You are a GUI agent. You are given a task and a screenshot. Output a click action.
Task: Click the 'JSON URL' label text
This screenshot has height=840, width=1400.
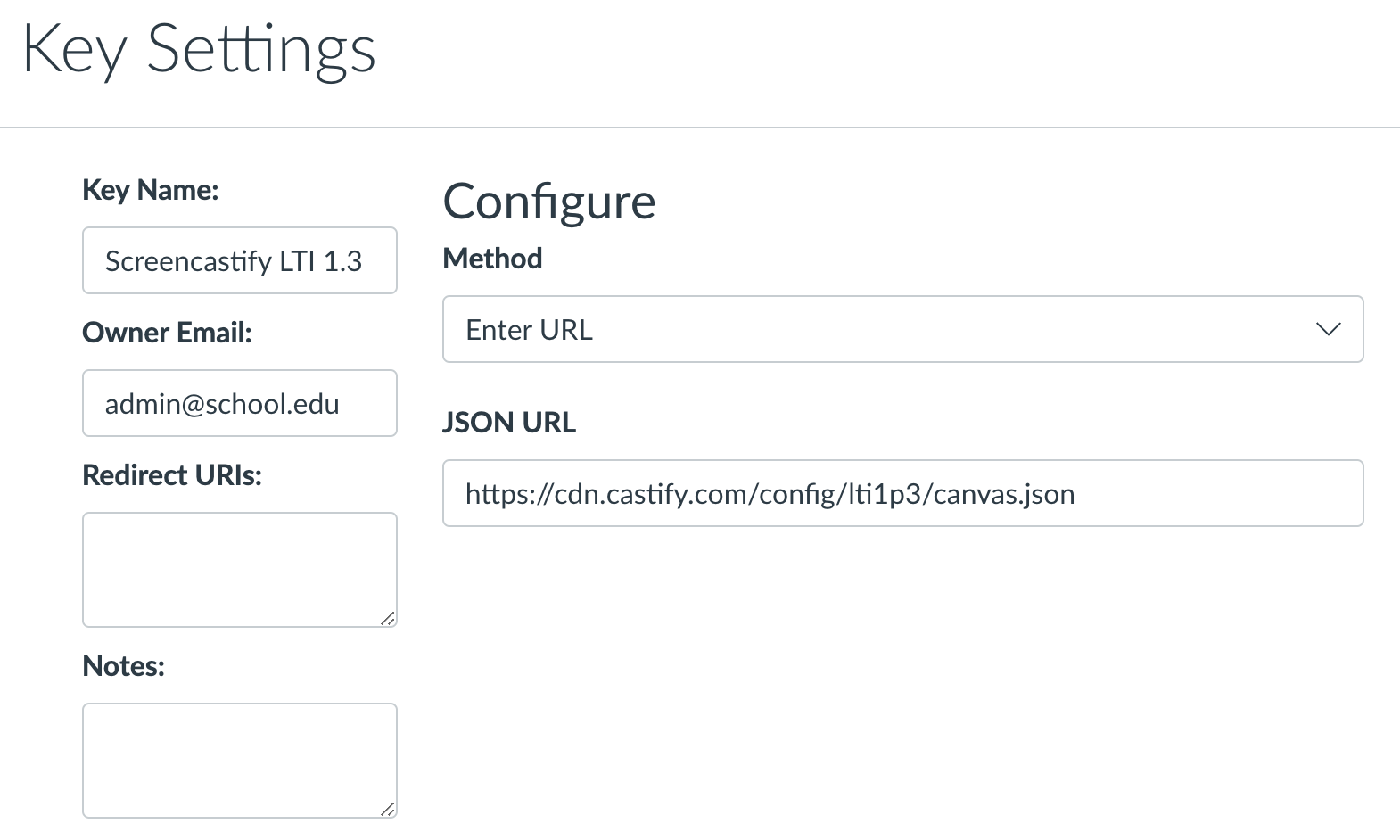click(509, 423)
